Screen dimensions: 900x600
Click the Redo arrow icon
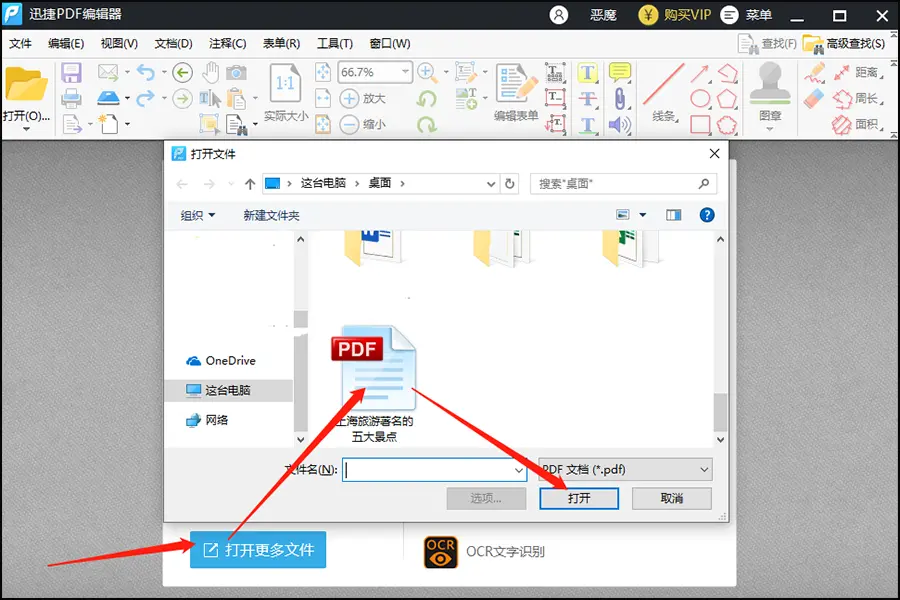(146, 98)
